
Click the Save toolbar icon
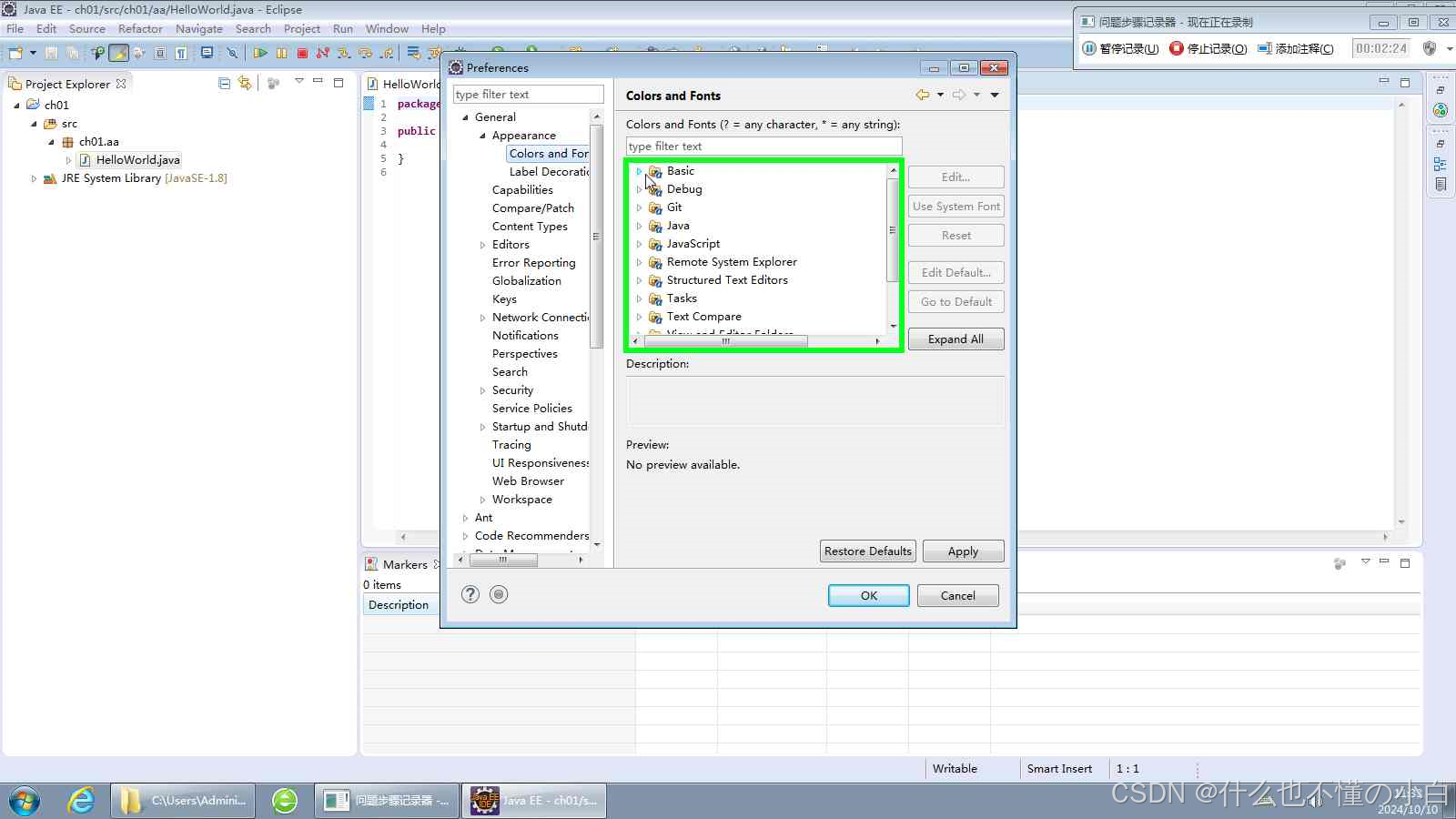[51, 53]
